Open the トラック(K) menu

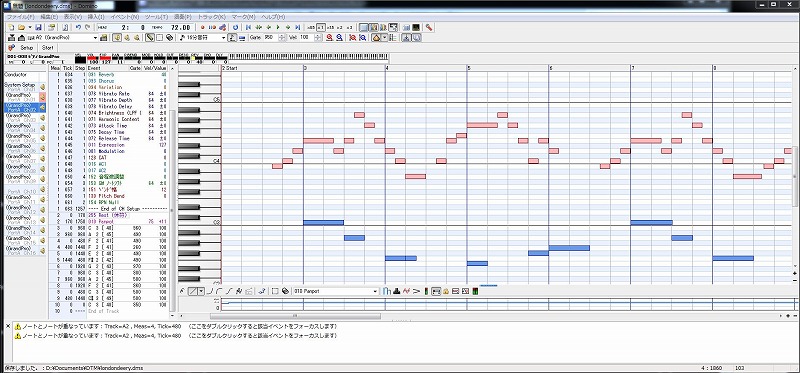click(x=211, y=17)
